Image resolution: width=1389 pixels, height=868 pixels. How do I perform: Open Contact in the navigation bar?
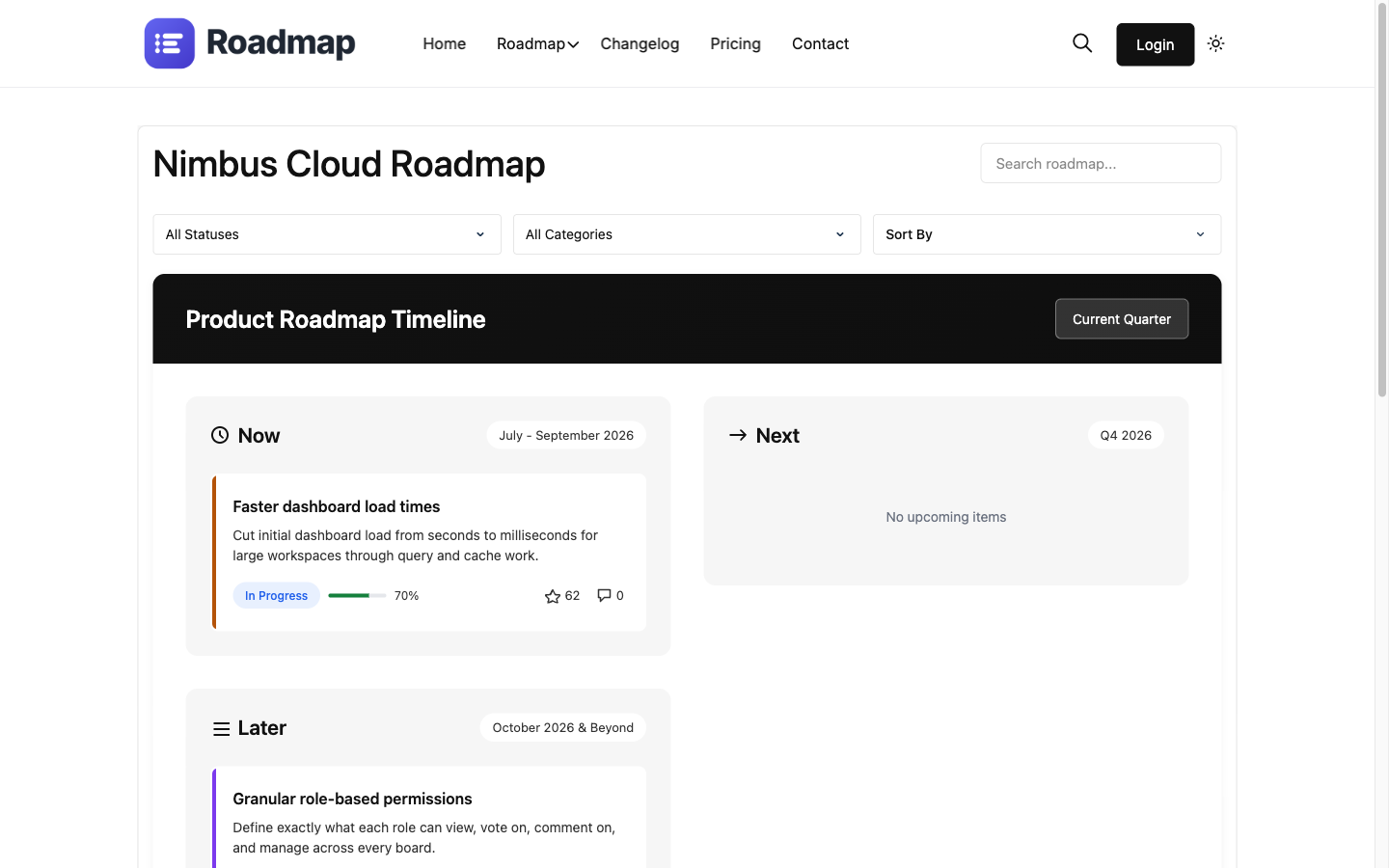tap(820, 43)
